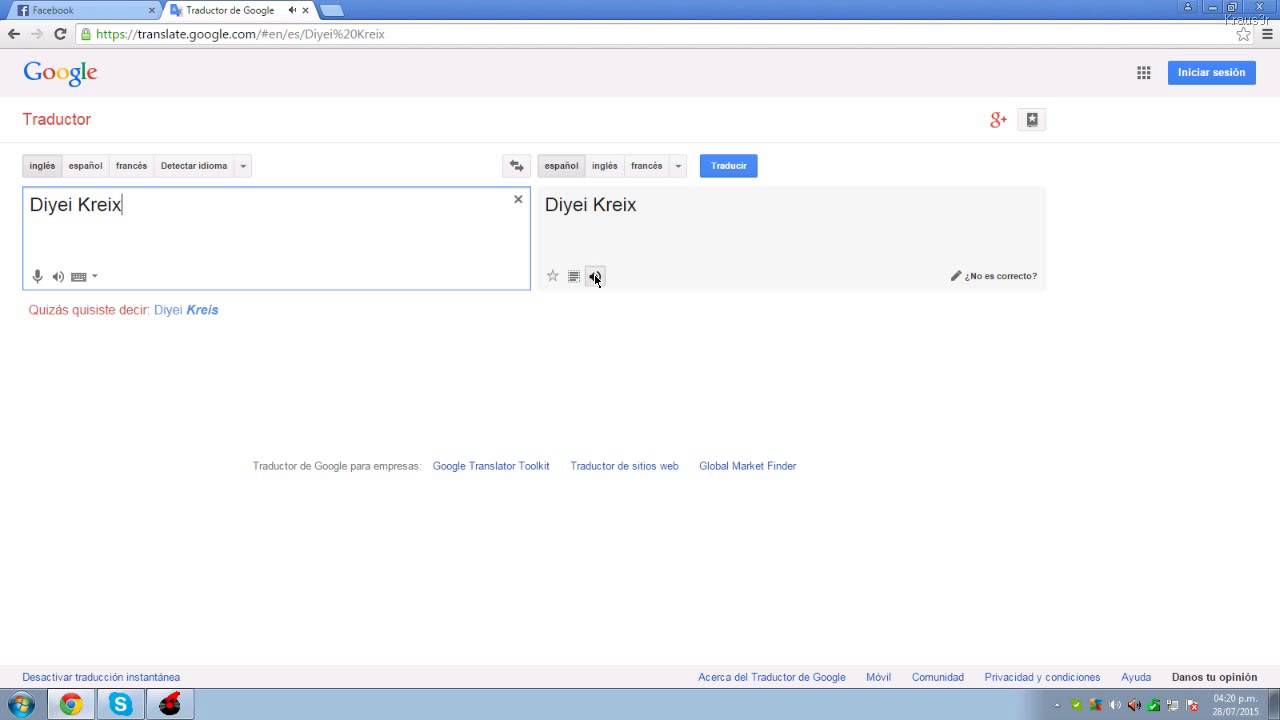Open the target language list dropdown
1280x720 pixels.
click(x=678, y=166)
